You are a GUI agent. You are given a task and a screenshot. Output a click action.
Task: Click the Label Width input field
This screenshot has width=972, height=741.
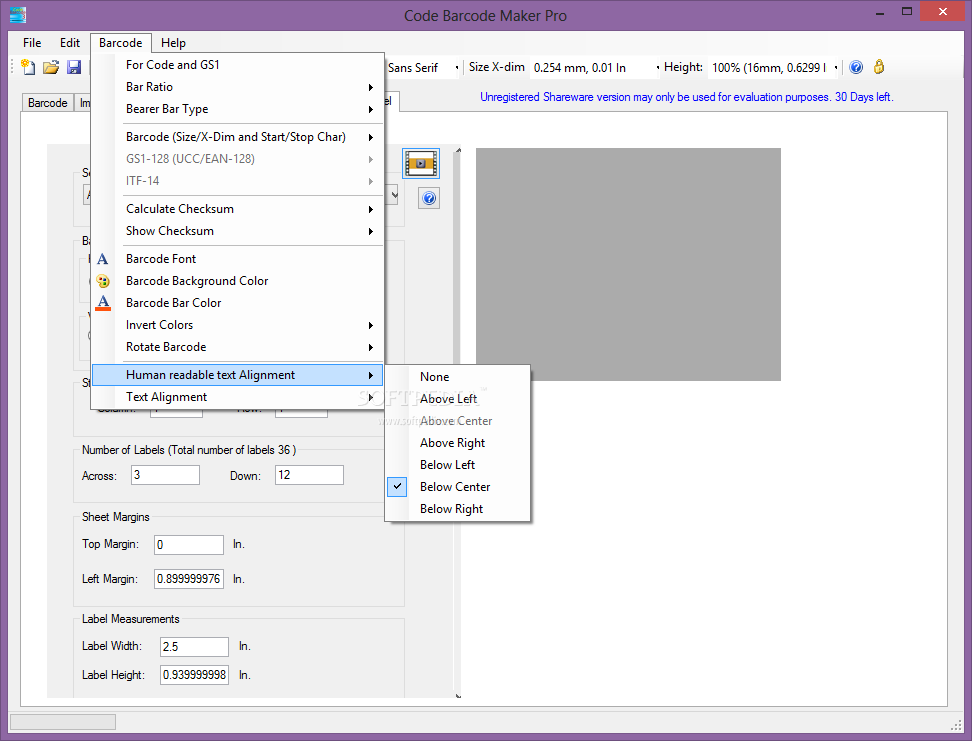click(x=194, y=647)
